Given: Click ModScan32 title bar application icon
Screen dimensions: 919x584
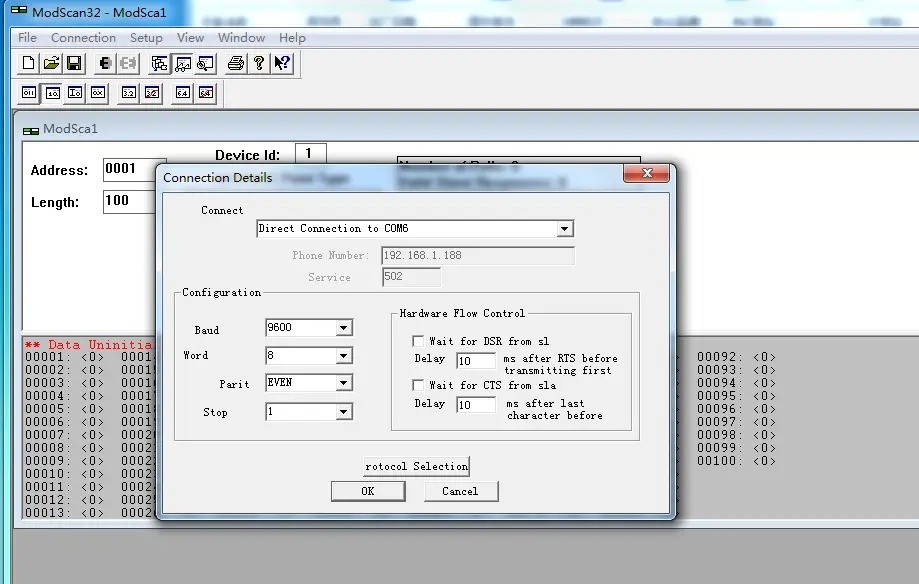Looking at the screenshot, I should [x=19, y=11].
